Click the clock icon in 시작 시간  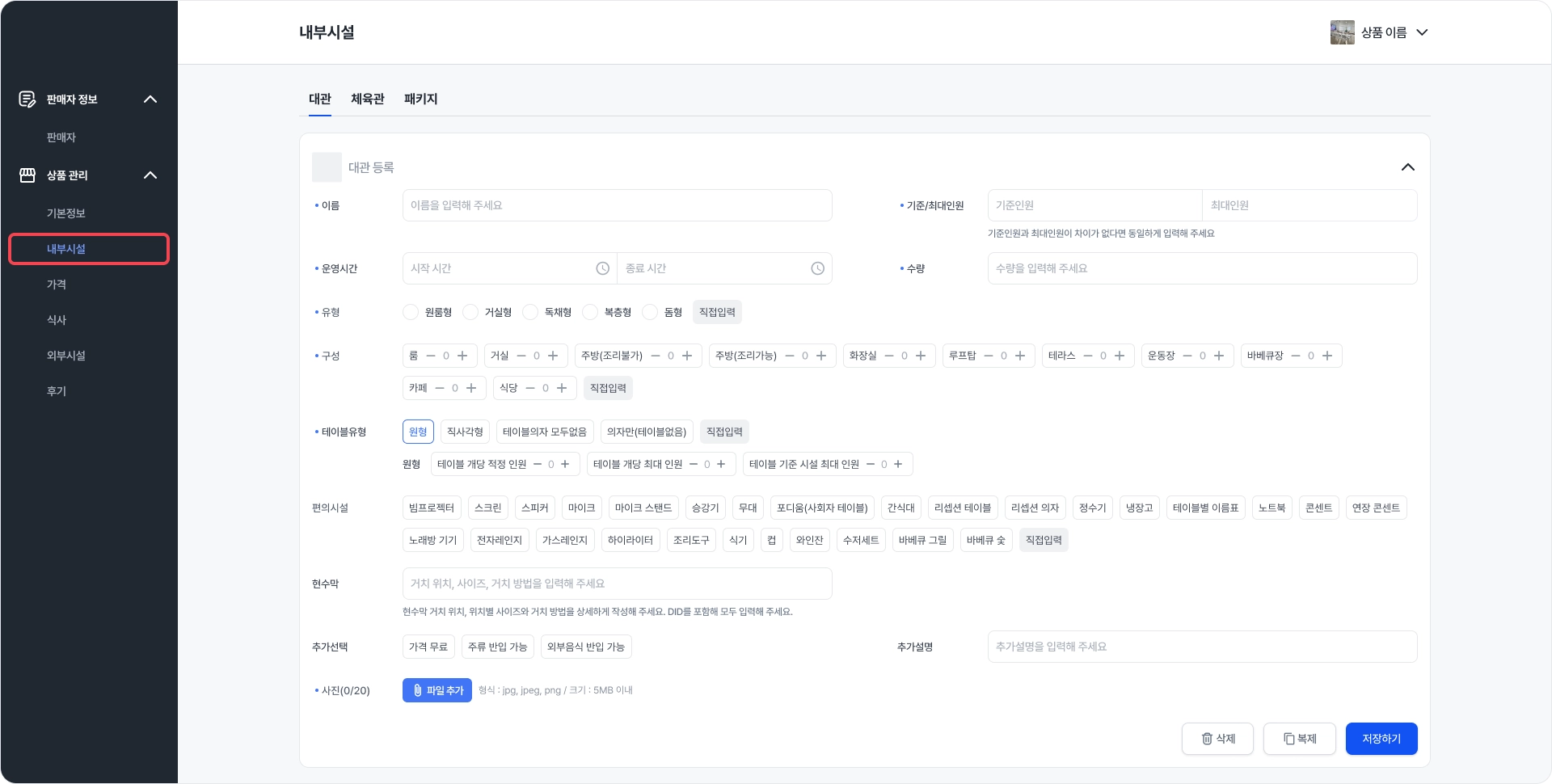click(x=603, y=268)
